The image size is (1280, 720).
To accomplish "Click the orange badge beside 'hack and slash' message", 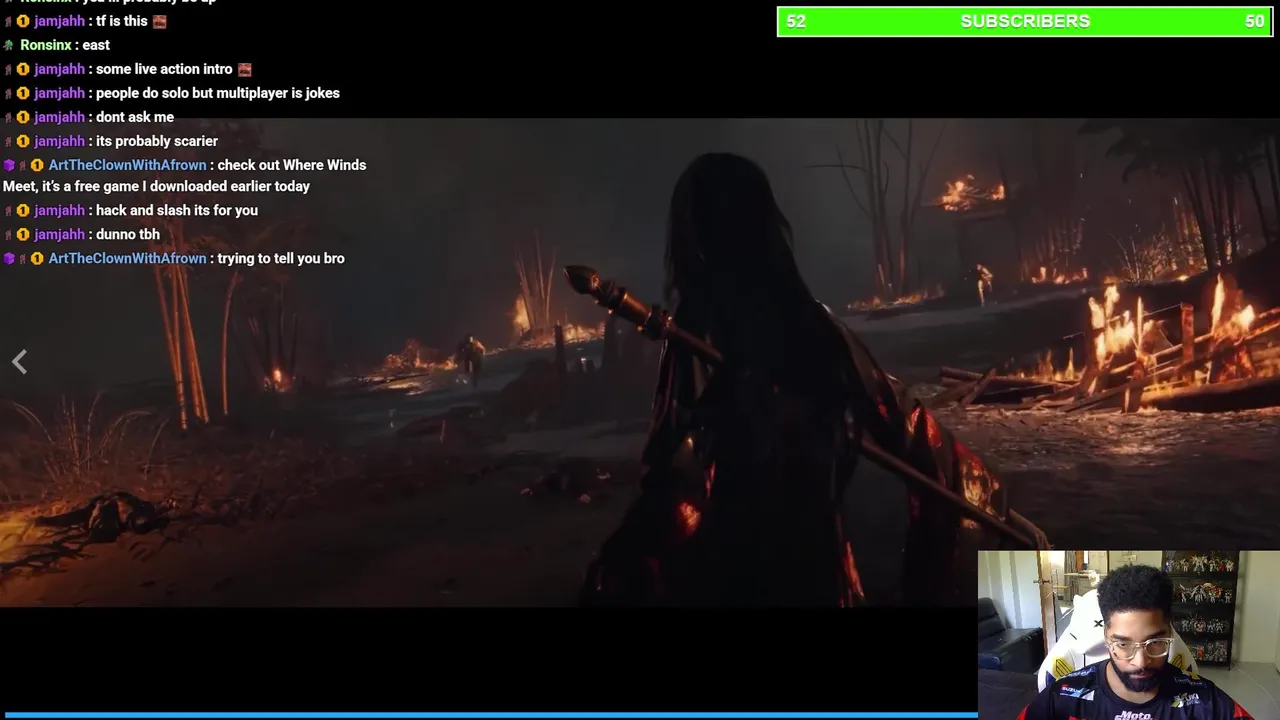I will pyautogui.click(x=23, y=210).
